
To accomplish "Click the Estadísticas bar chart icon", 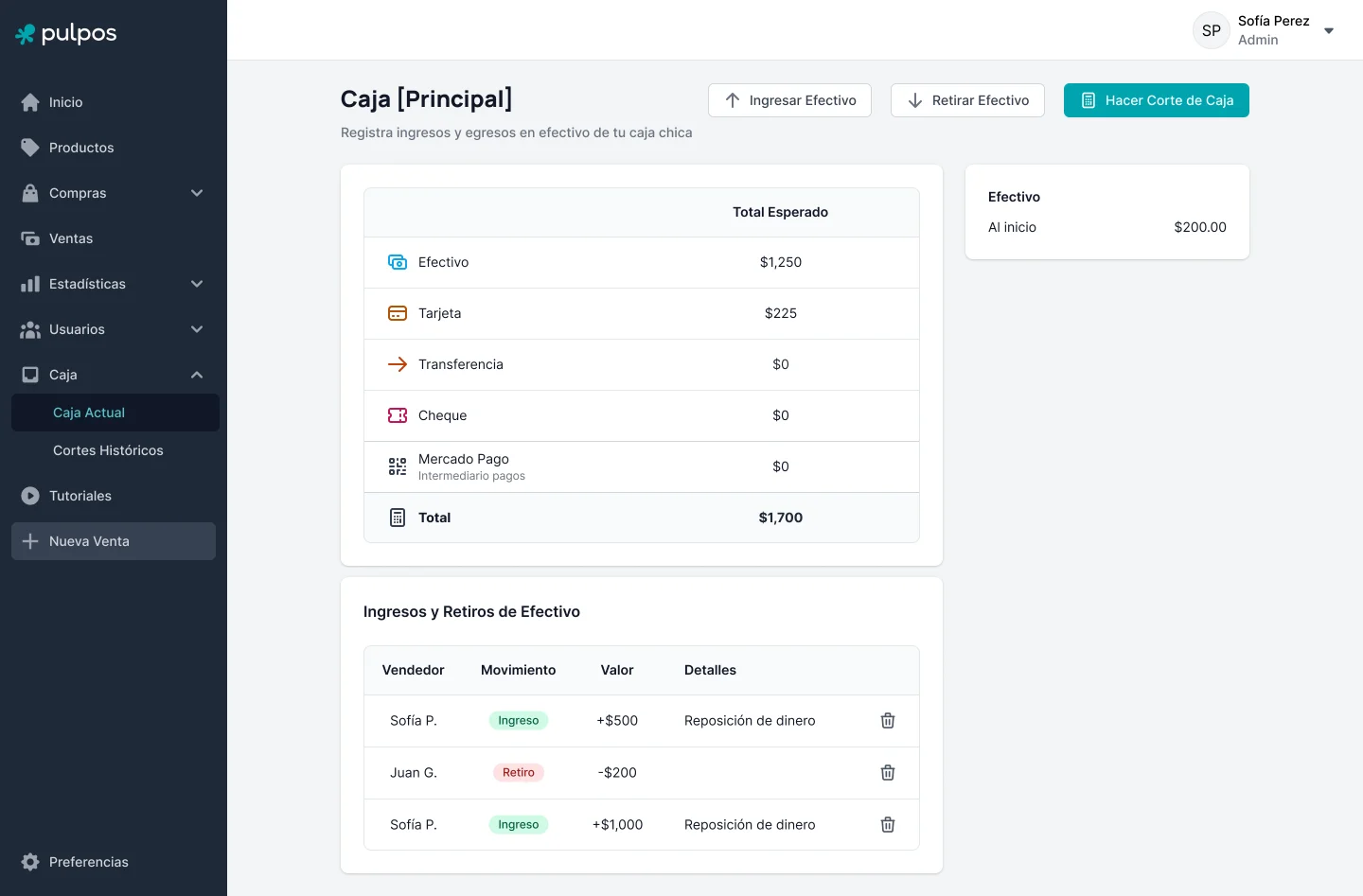I will (x=30, y=284).
